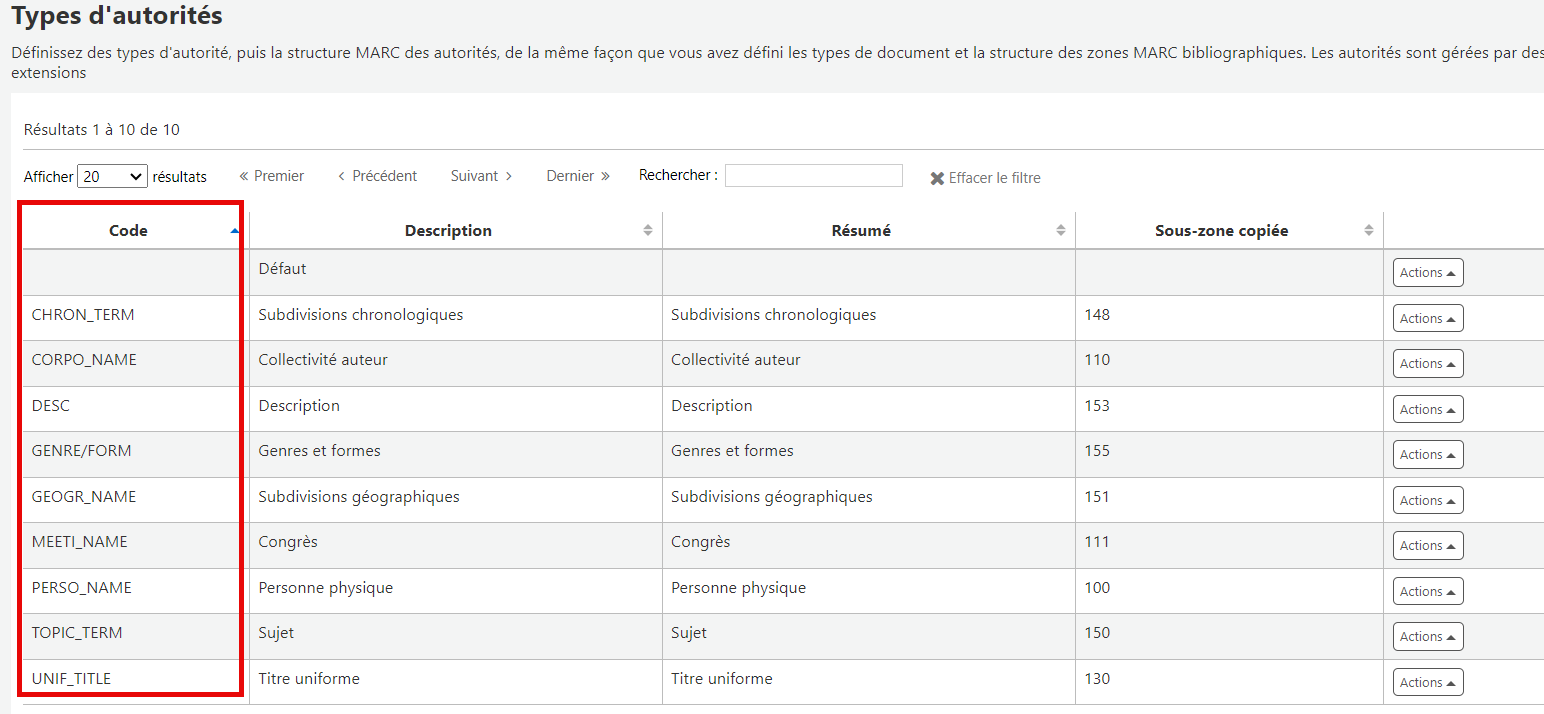Open Actions menu for GENRE/FORM row
The image size is (1544, 714).
click(x=1428, y=455)
